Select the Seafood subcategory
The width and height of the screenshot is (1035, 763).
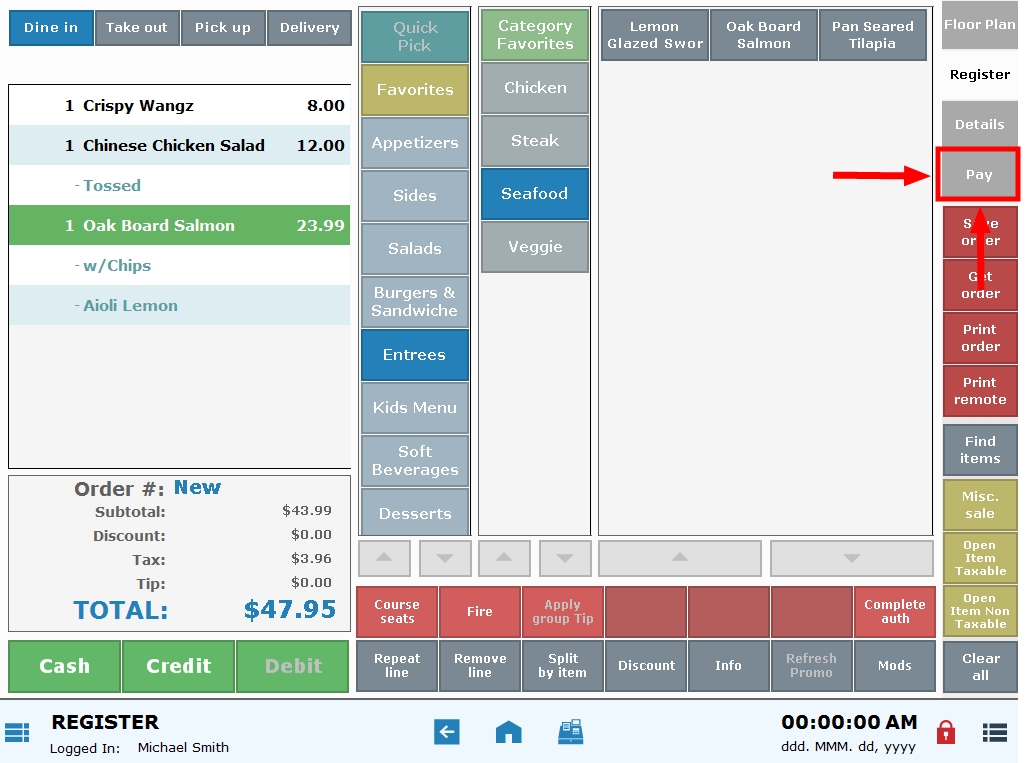click(535, 193)
